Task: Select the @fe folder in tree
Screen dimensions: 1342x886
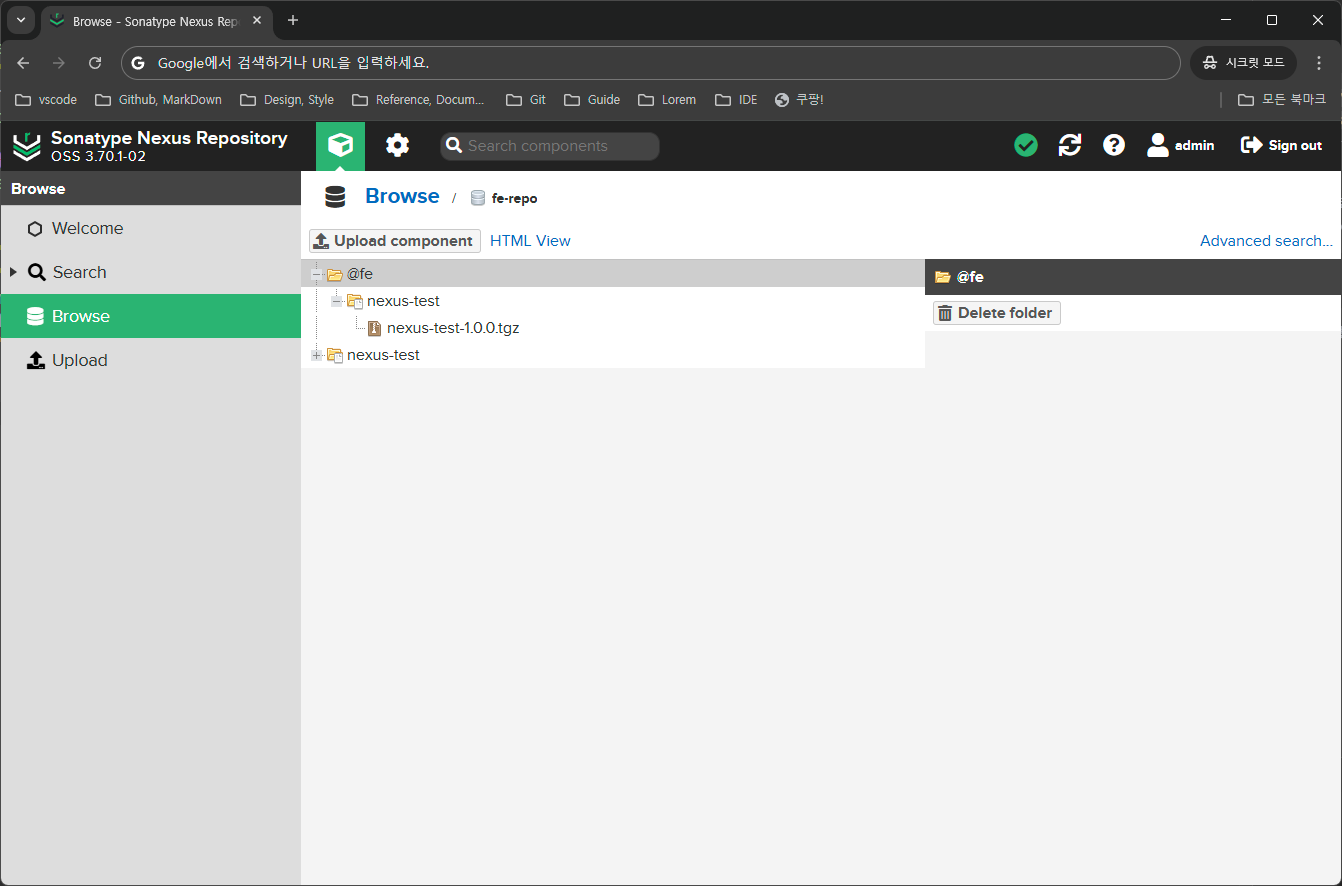Action: pyautogui.click(x=360, y=274)
